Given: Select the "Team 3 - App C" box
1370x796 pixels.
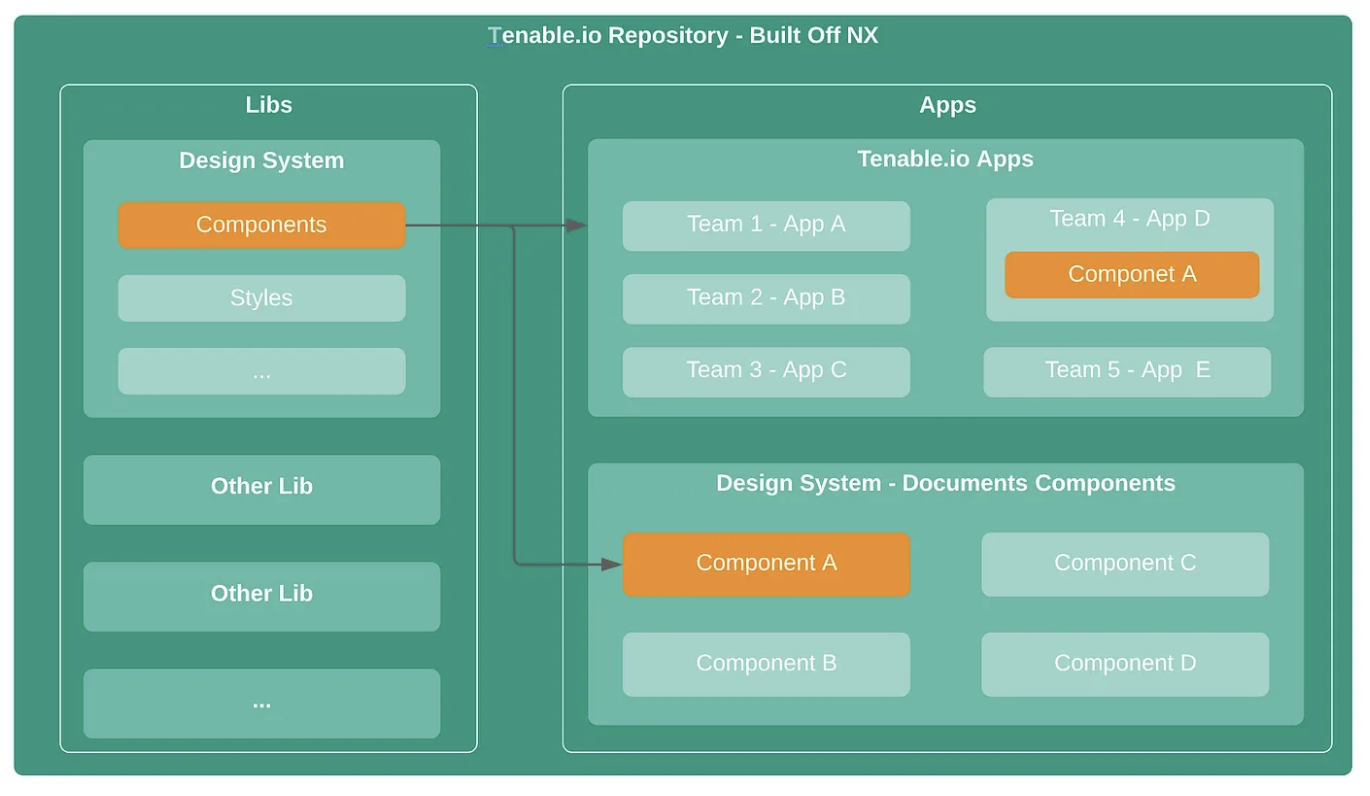Looking at the screenshot, I should point(767,372).
